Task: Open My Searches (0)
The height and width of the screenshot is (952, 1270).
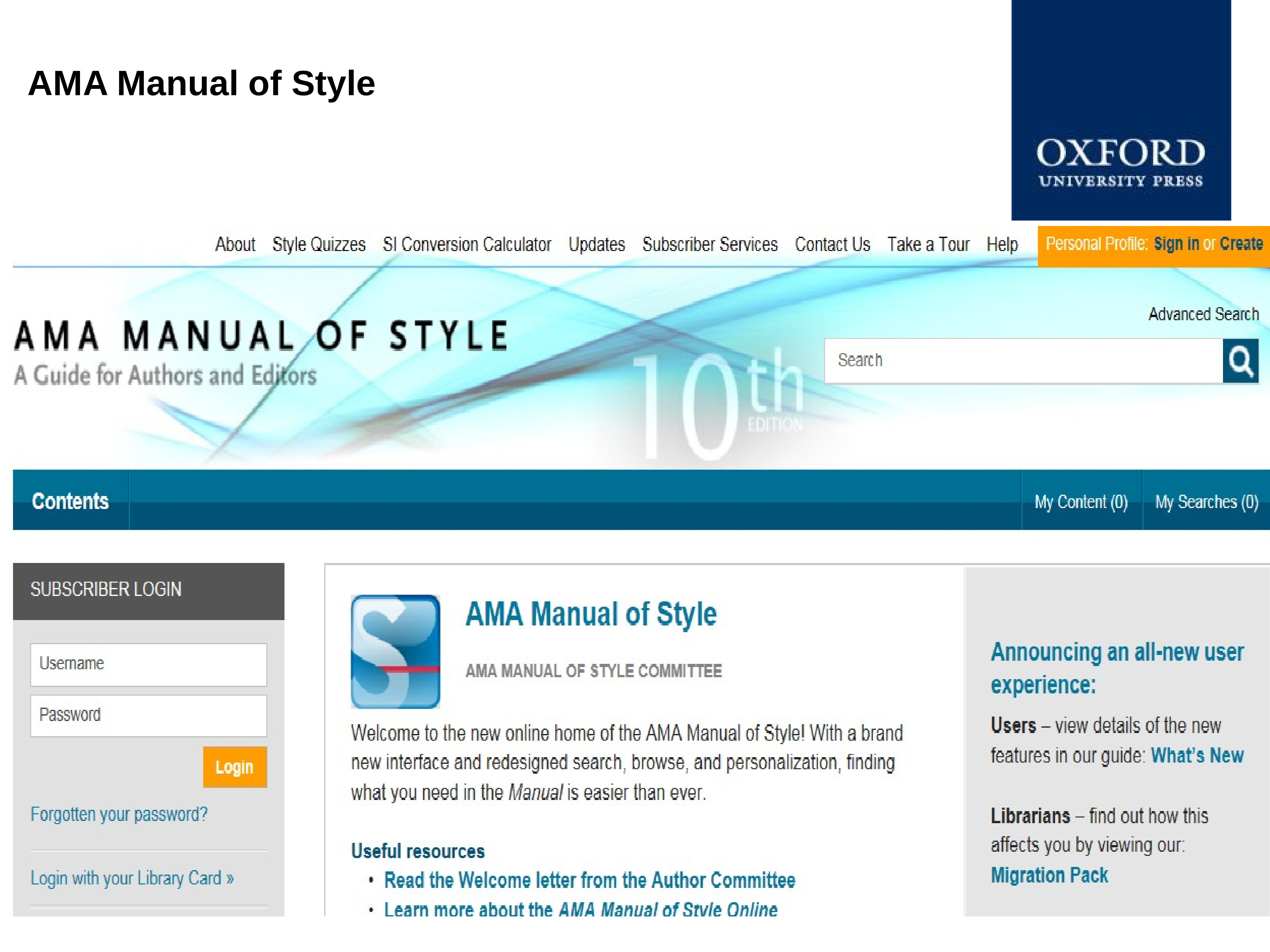Action: click(x=1206, y=502)
